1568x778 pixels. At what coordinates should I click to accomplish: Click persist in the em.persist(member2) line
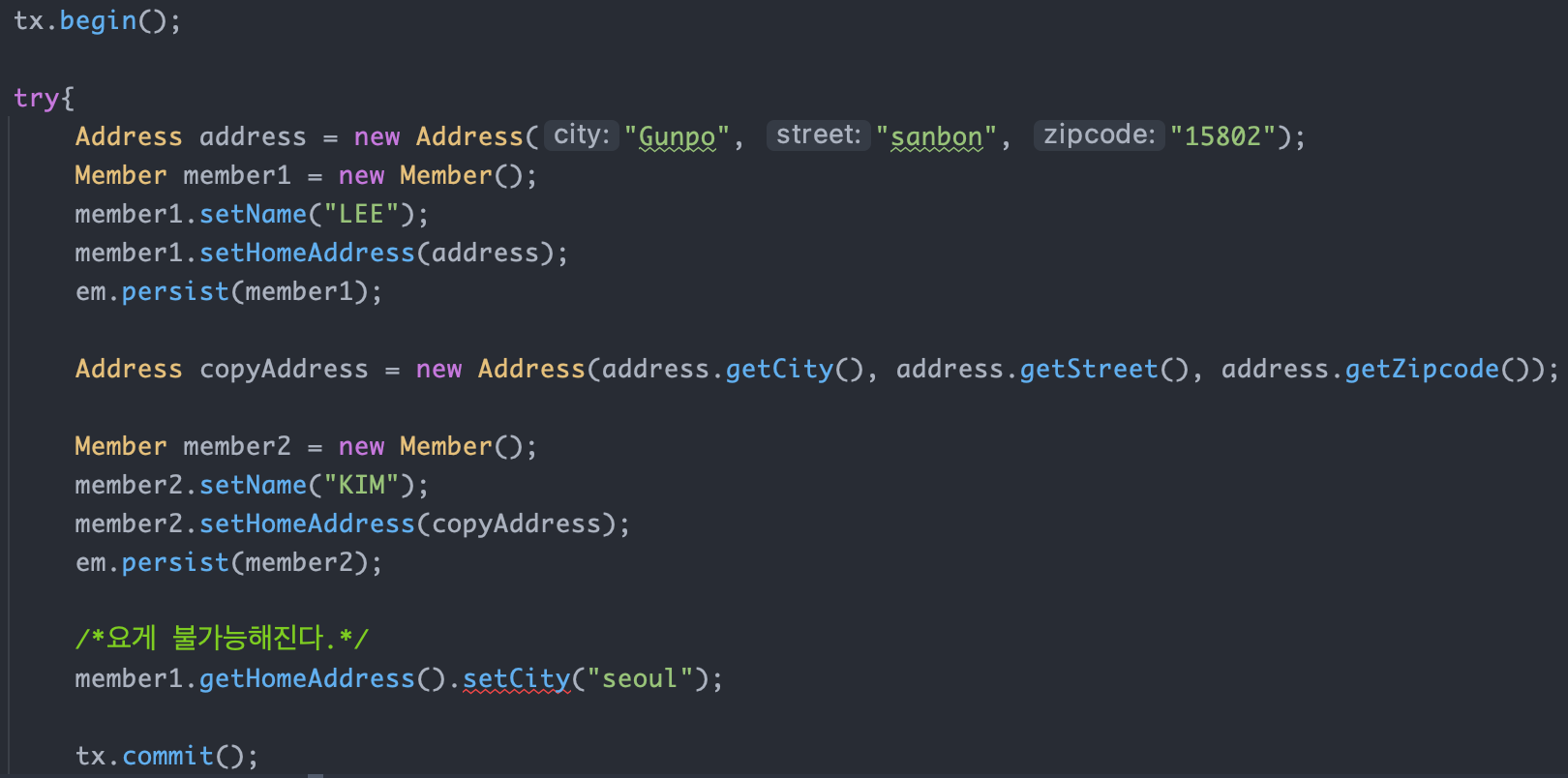pos(175,562)
